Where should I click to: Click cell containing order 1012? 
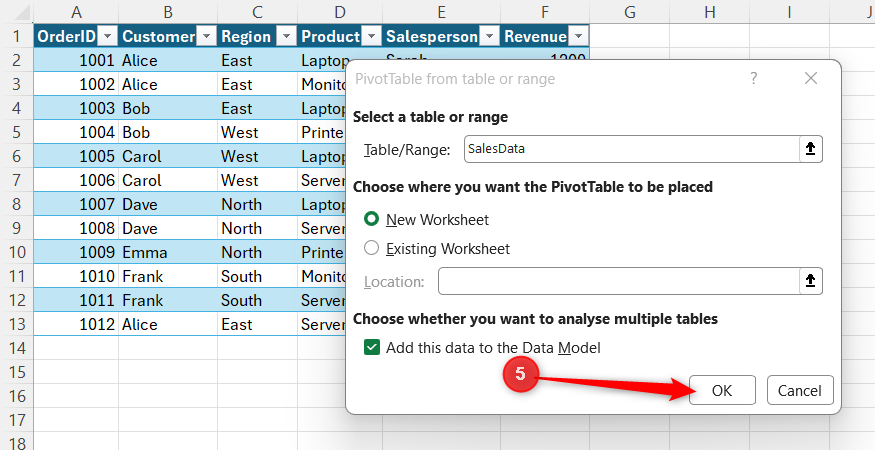tap(76, 324)
